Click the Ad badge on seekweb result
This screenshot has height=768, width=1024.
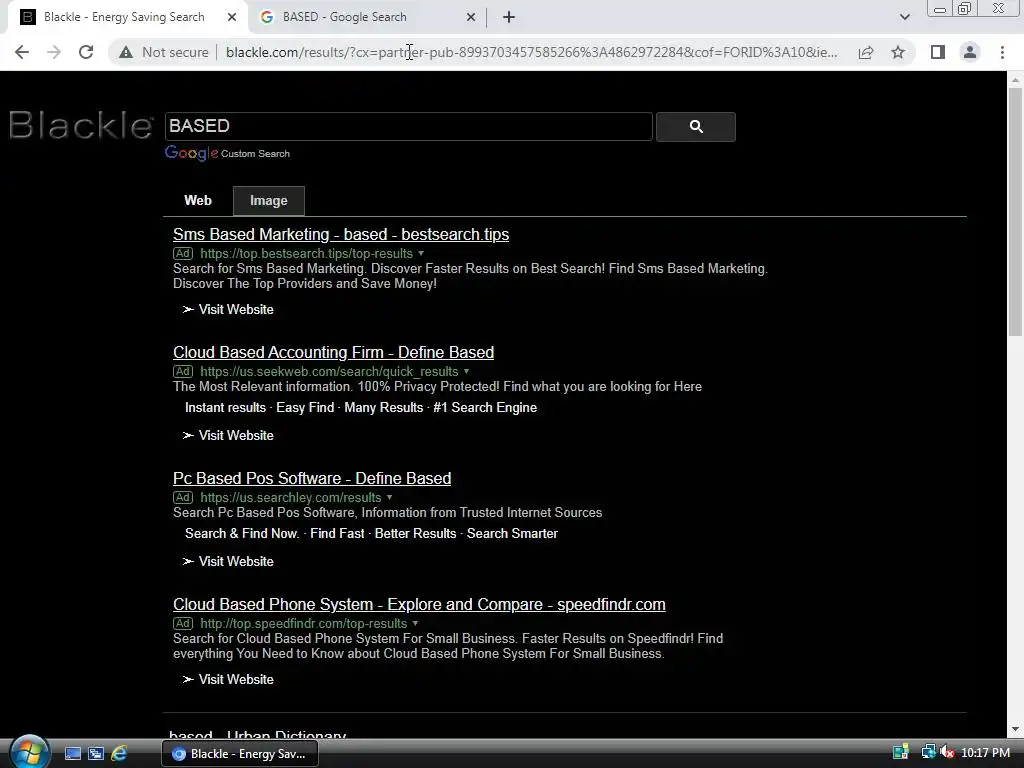183,372
